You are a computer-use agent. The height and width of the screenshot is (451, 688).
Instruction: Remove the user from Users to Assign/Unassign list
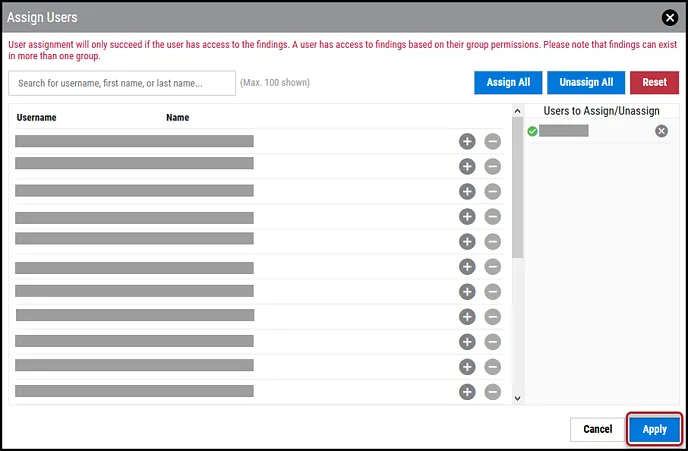pyautogui.click(x=661, y=131)
